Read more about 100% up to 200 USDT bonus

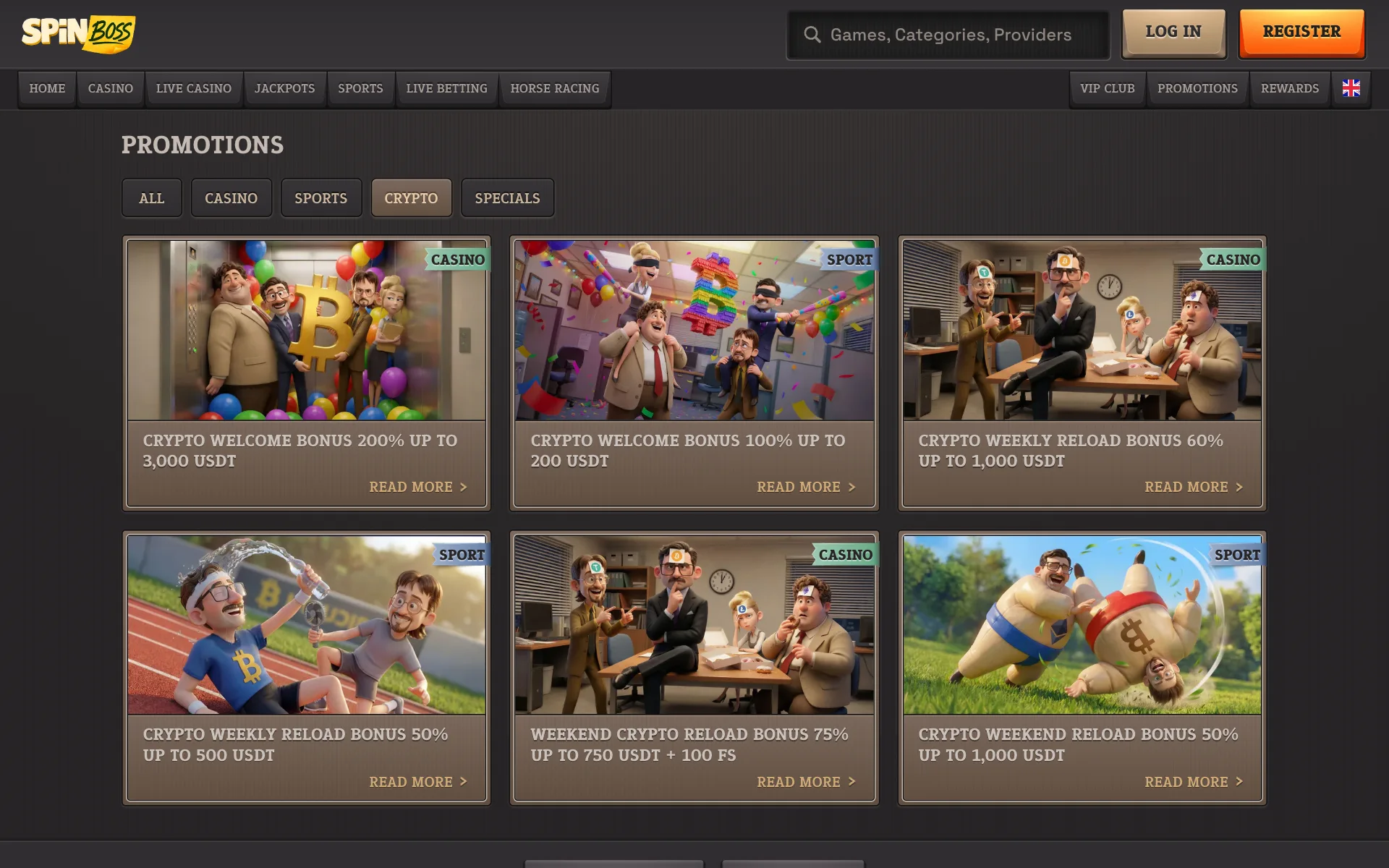[806, 487]
